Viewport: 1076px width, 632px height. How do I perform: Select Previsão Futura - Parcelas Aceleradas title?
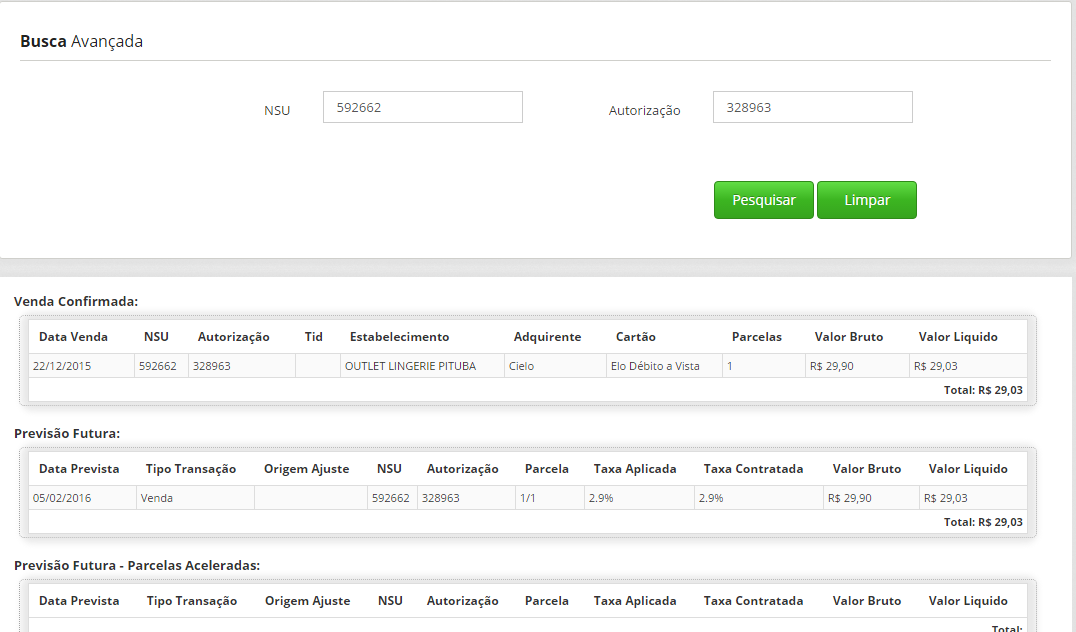pos(137,565)
